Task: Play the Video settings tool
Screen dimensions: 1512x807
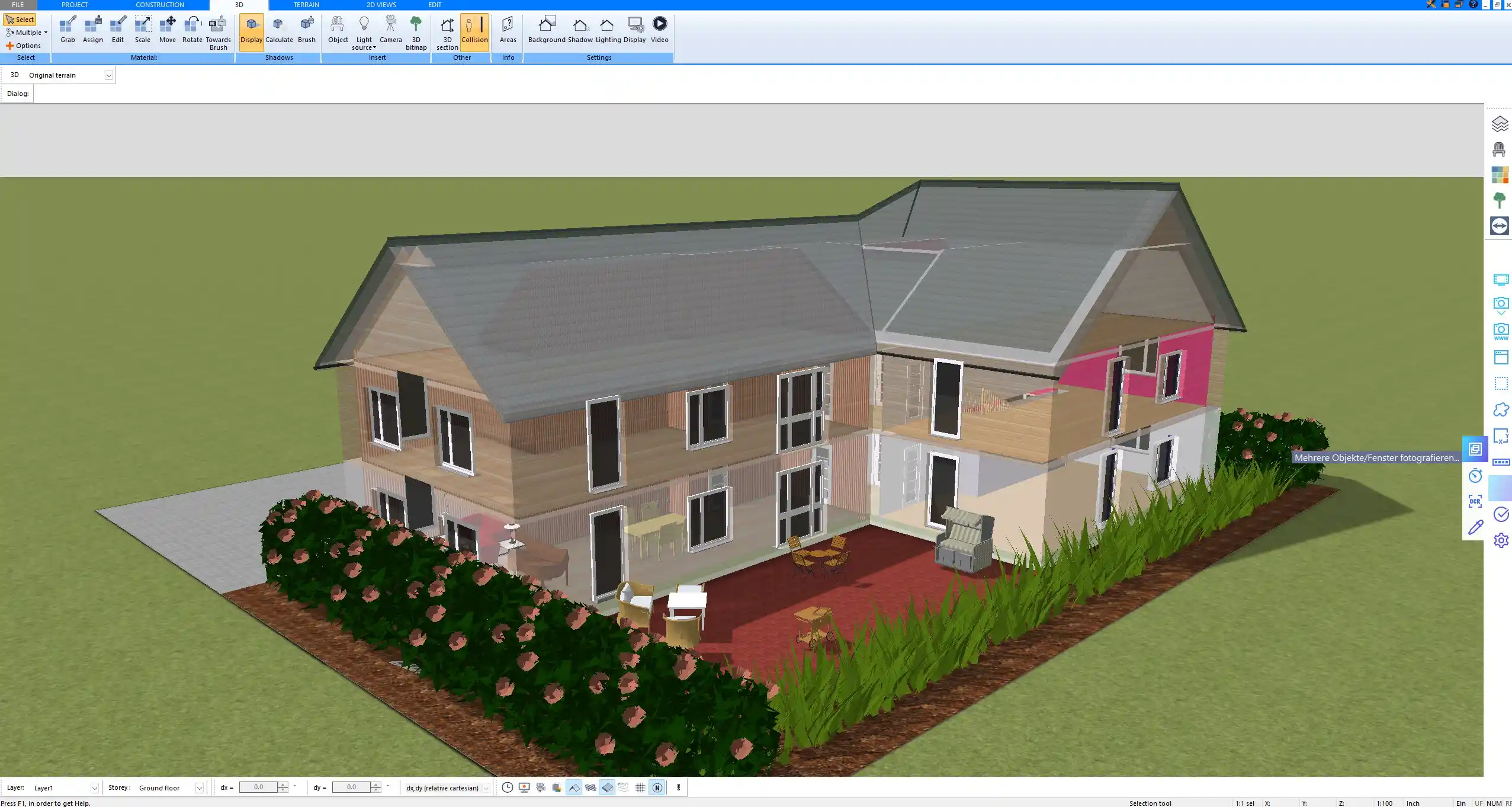Action: pos(659,30)
